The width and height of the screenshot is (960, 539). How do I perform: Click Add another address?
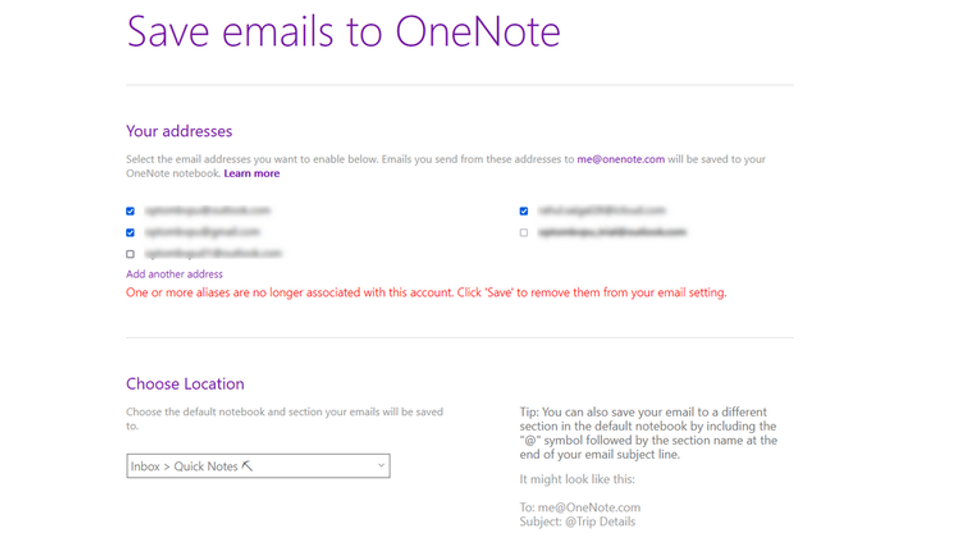(x=174, y=274)
